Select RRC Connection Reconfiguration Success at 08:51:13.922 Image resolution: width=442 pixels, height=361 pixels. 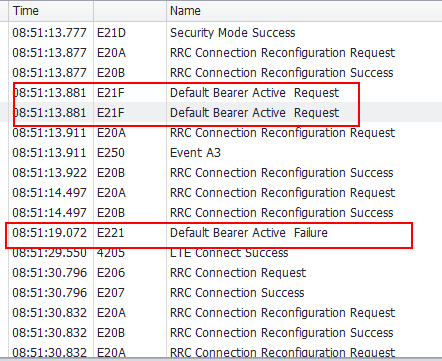coord(221,173)
